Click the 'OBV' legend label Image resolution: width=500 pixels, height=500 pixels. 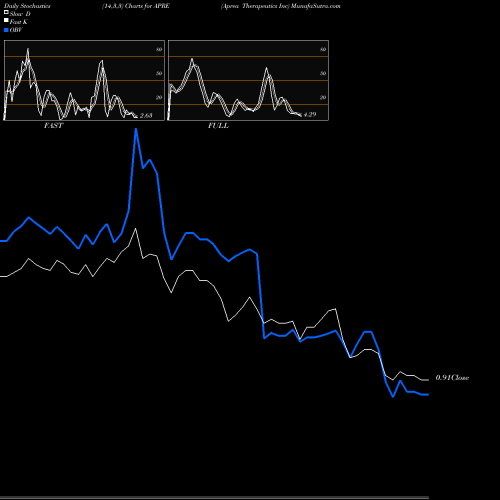point(16,30)
